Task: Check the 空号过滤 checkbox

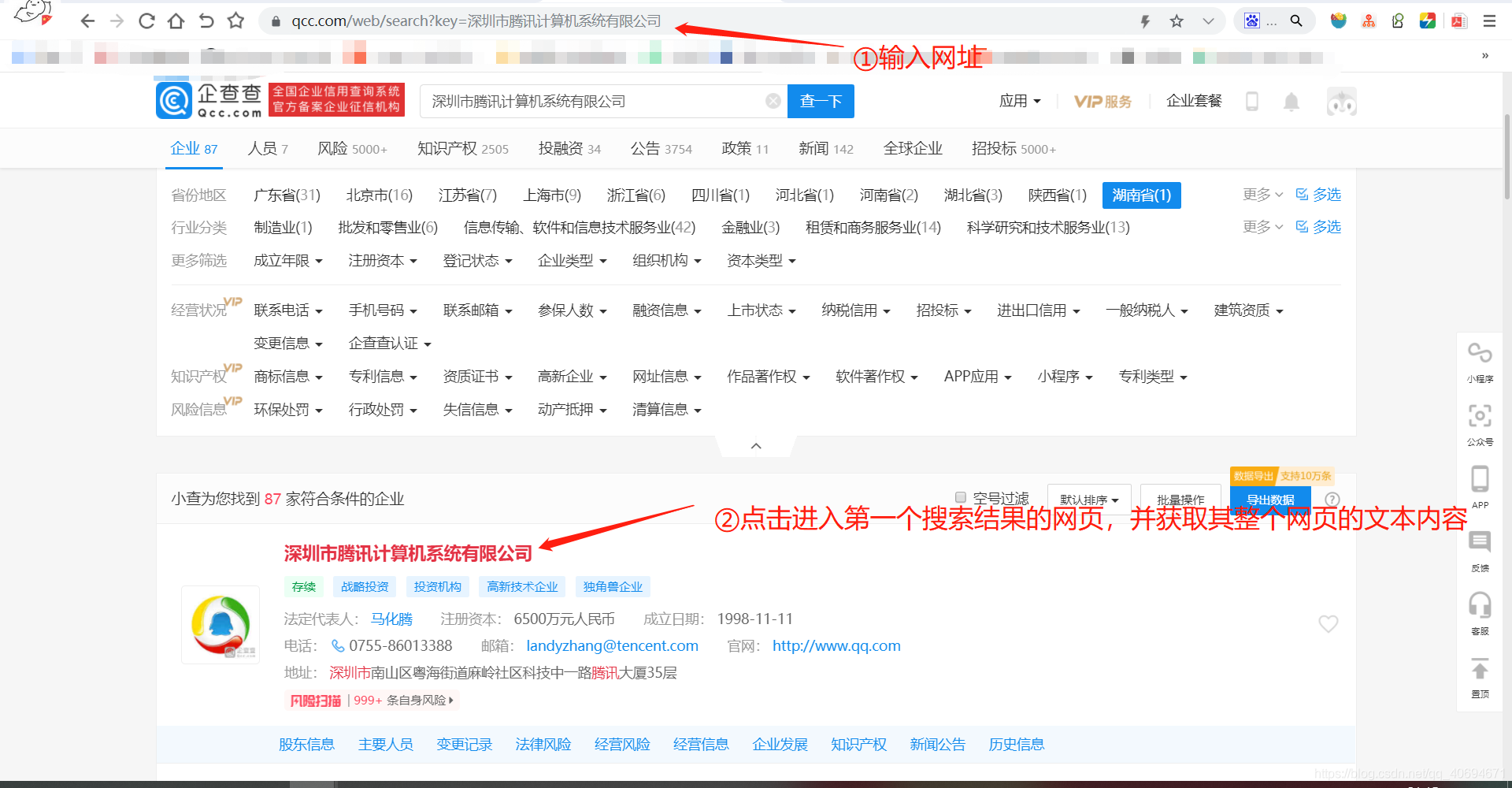Action: coord(961,497)
